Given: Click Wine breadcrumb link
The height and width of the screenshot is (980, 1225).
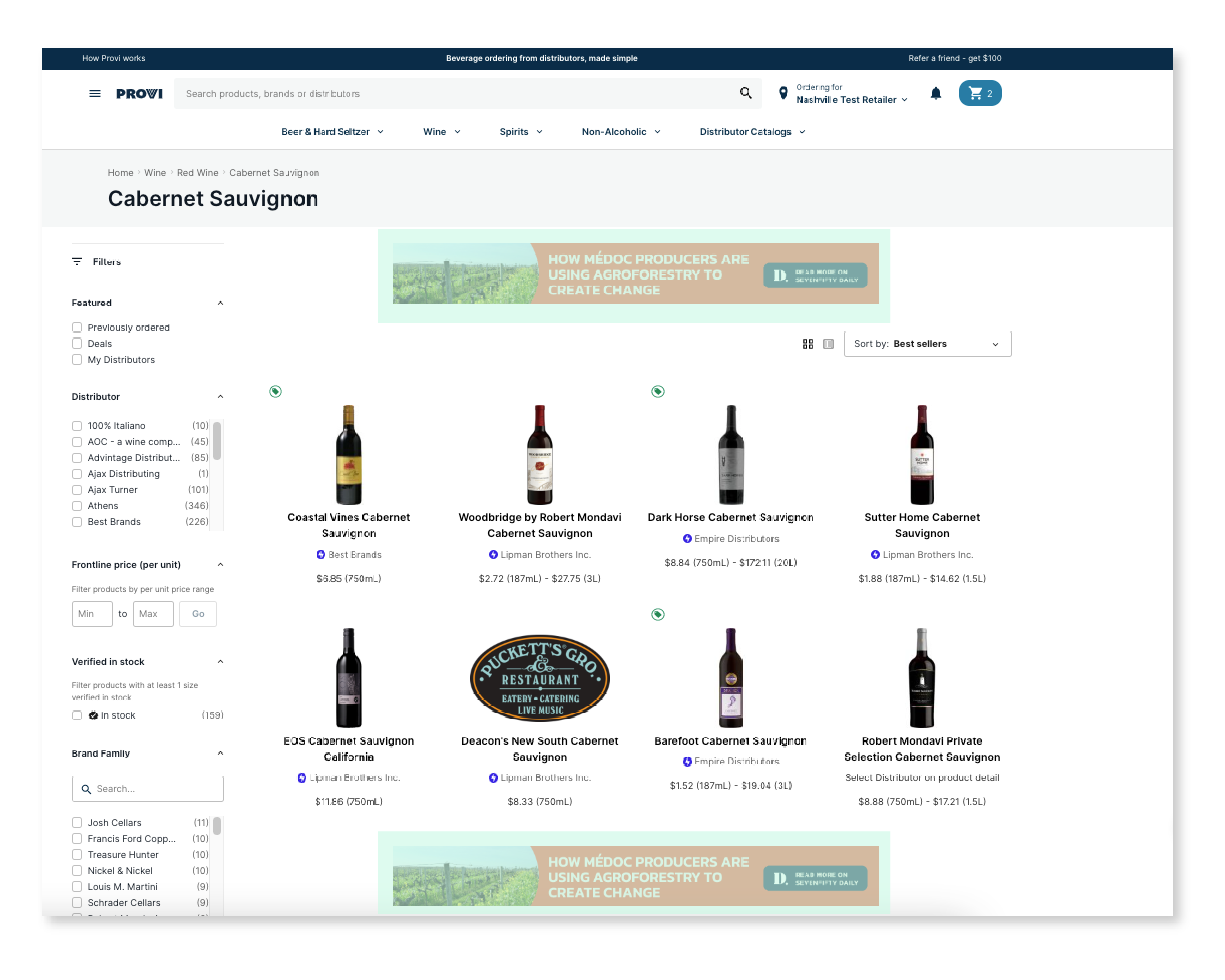Looking at the screenshot, I should click(155, 173).
